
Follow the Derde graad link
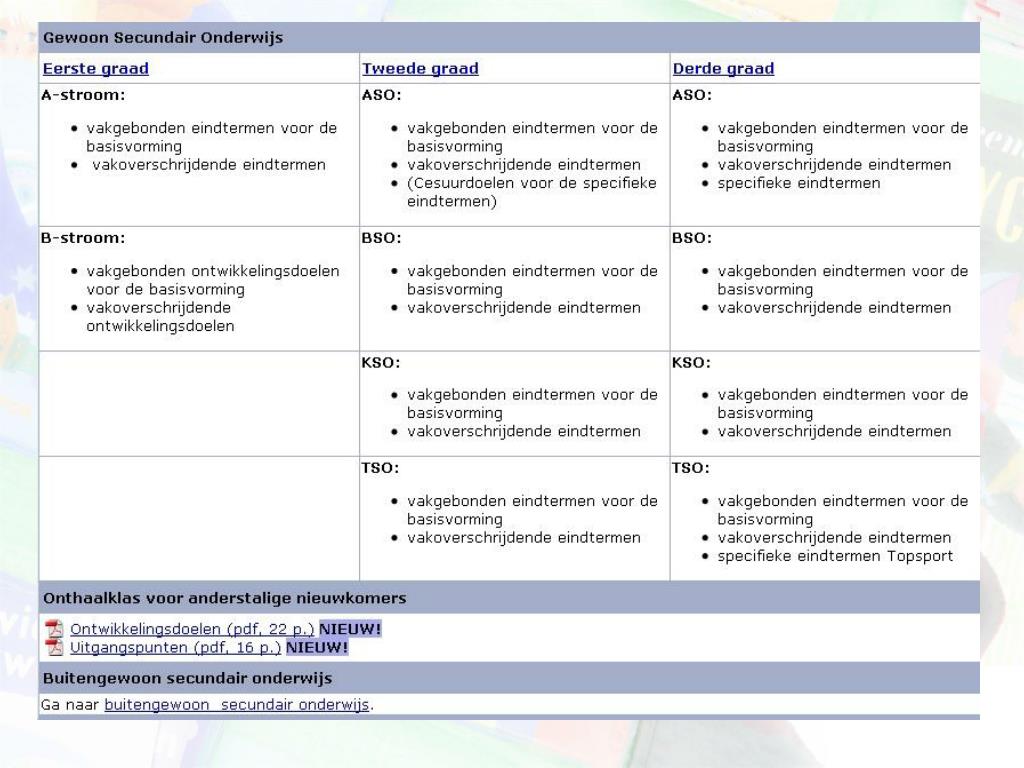pyautogui.click(x=723, y=69)
